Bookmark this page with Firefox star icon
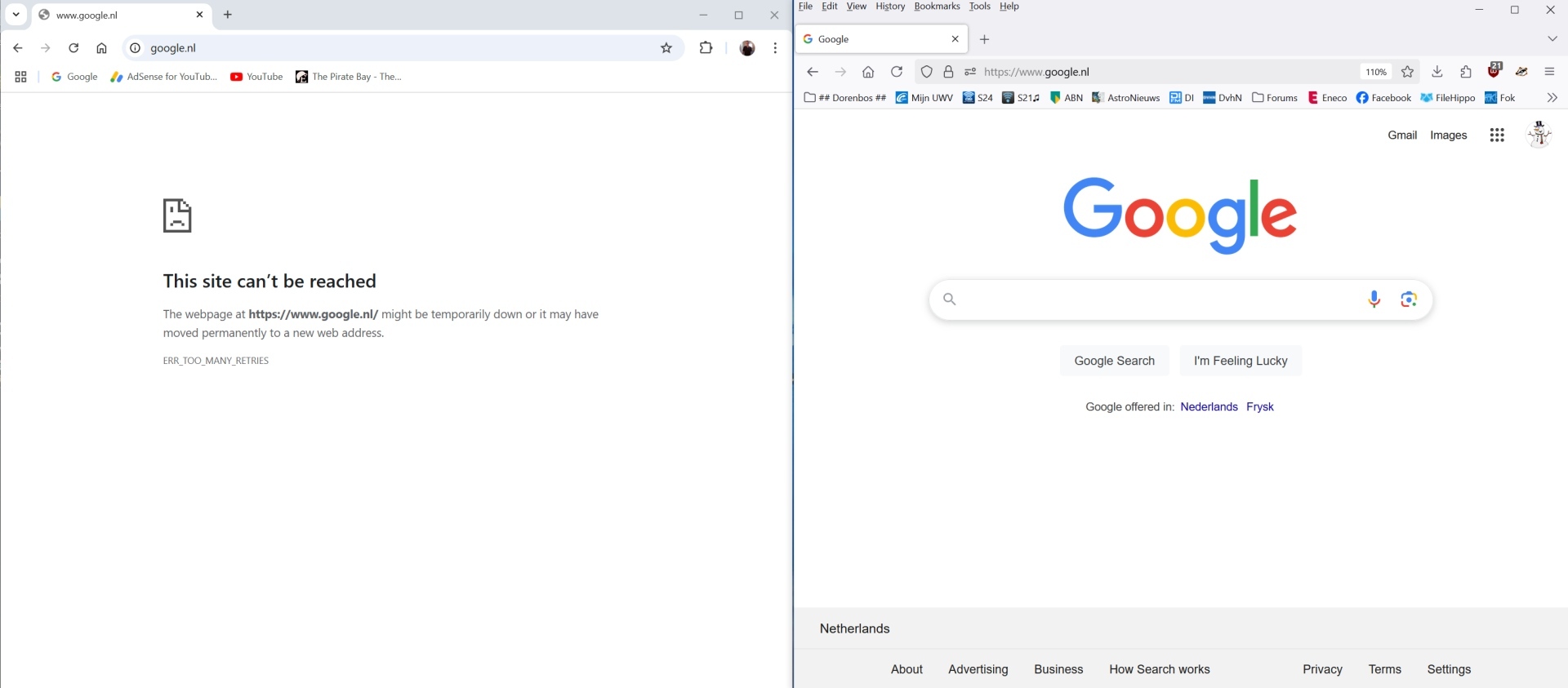The image size is (1568, 688). coord(1408,72)
